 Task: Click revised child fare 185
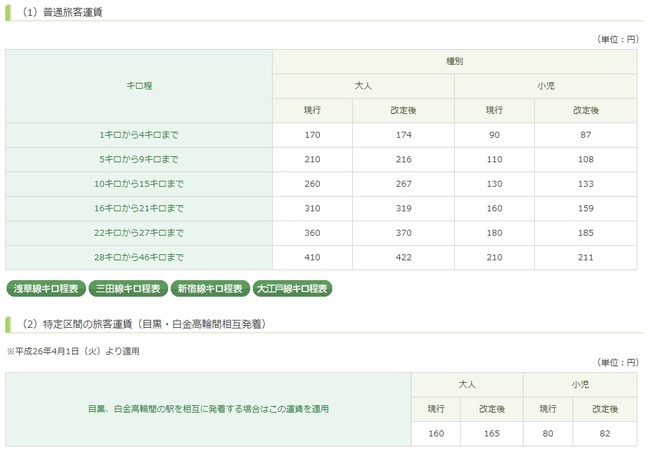[x=586, y=233]
